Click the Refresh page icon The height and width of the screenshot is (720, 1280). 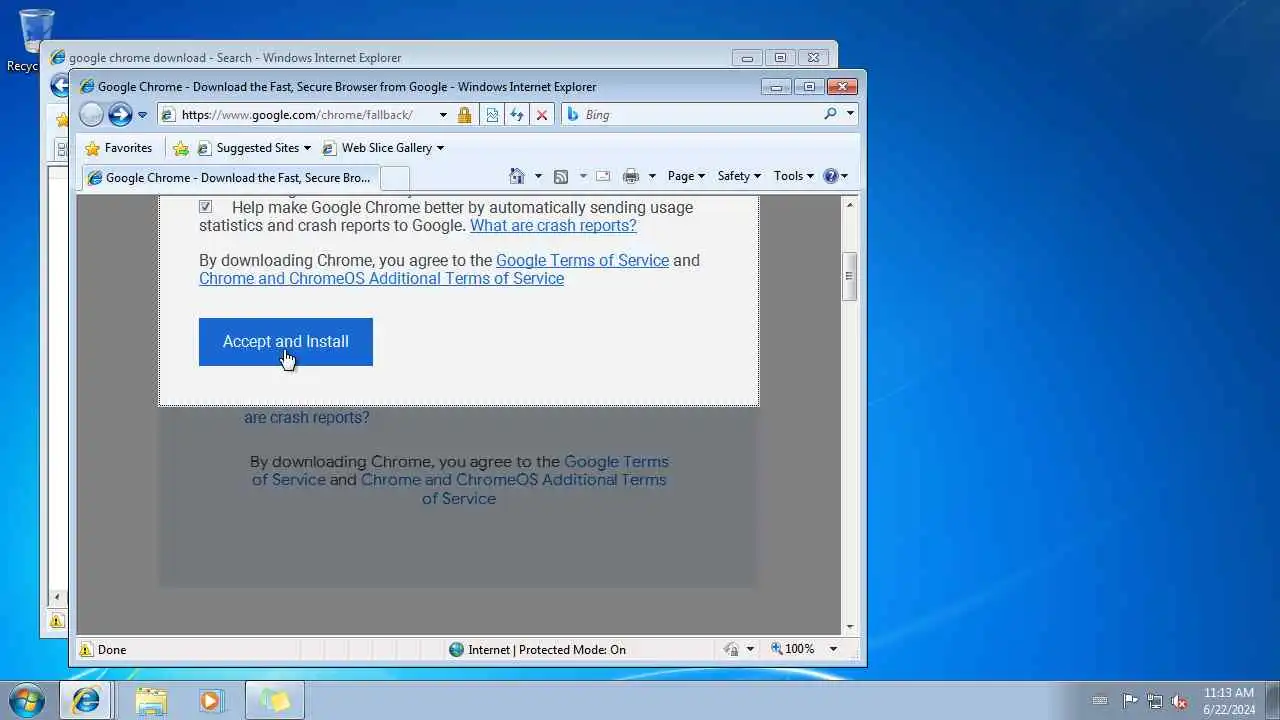point(516,115)
